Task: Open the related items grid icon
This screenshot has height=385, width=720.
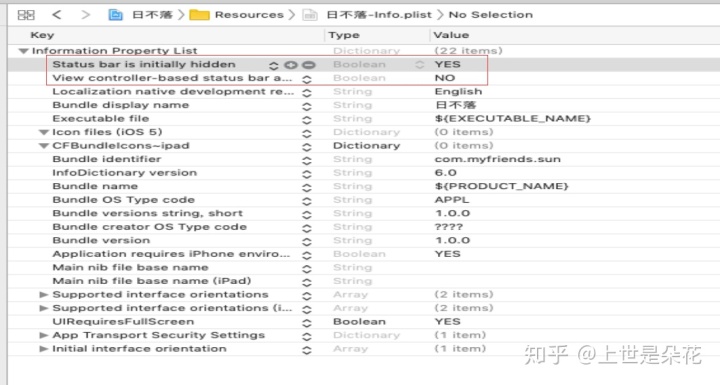Action: click(x=26, y=15)
